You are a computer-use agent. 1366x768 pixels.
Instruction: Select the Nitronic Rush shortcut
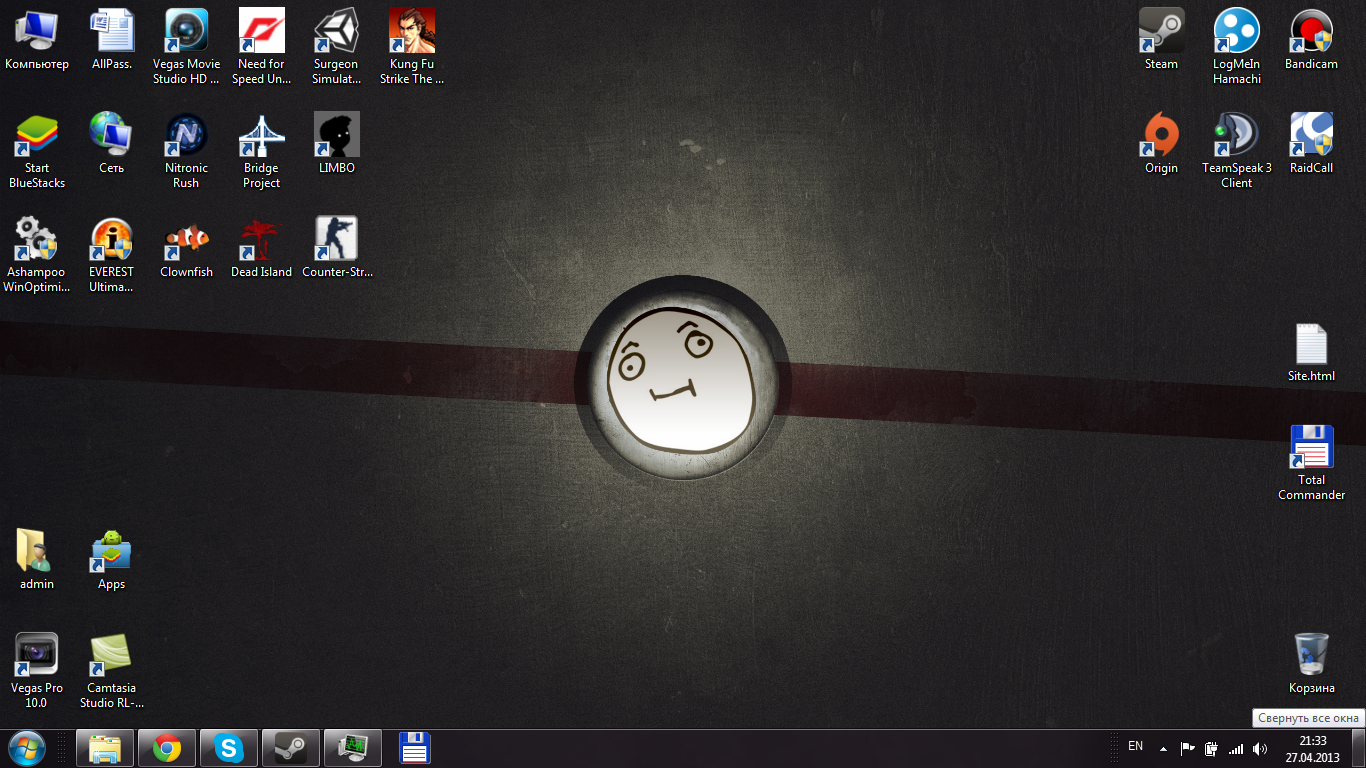coord(186,150)
